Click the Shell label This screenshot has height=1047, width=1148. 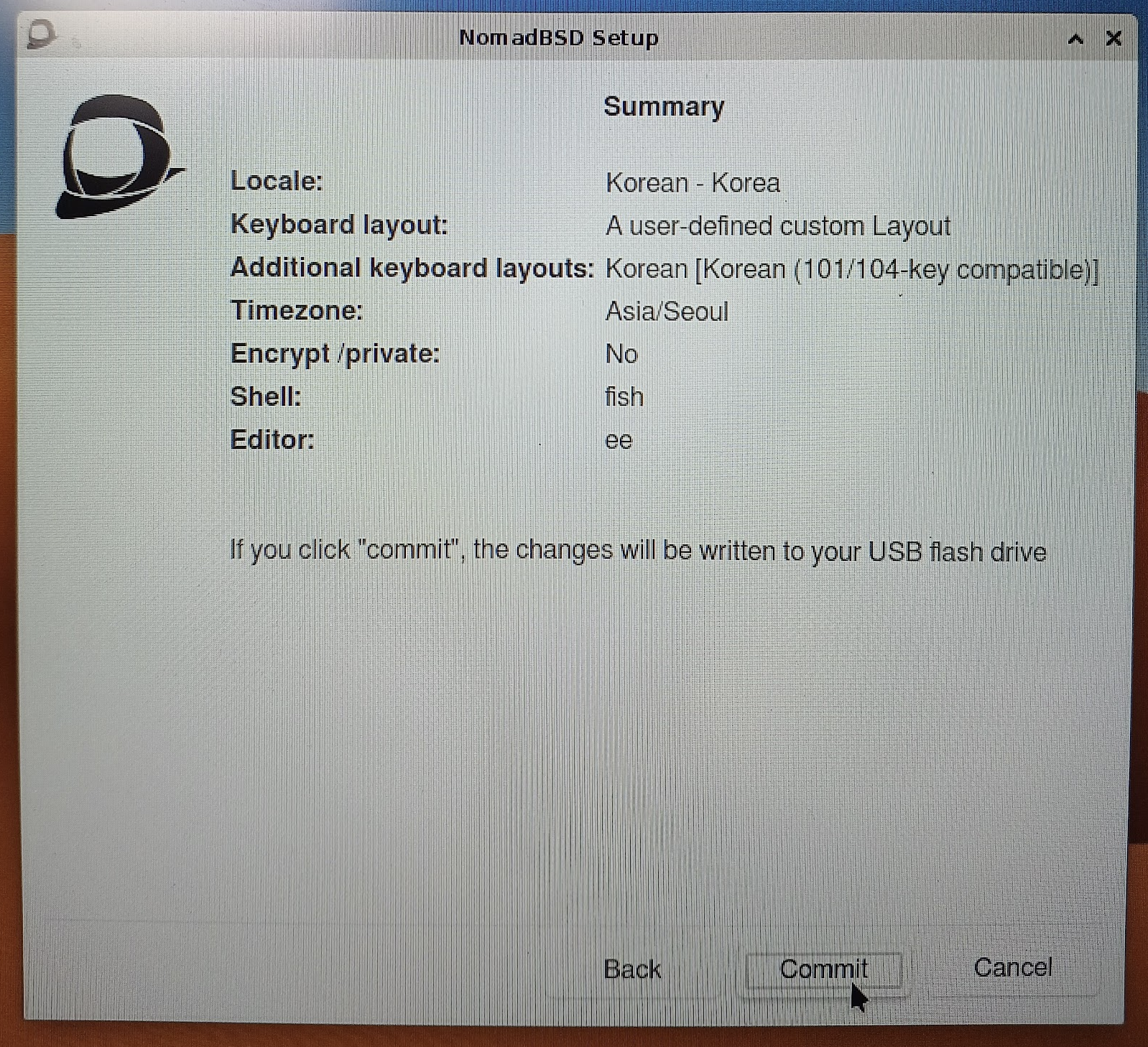tap(266, 396)
